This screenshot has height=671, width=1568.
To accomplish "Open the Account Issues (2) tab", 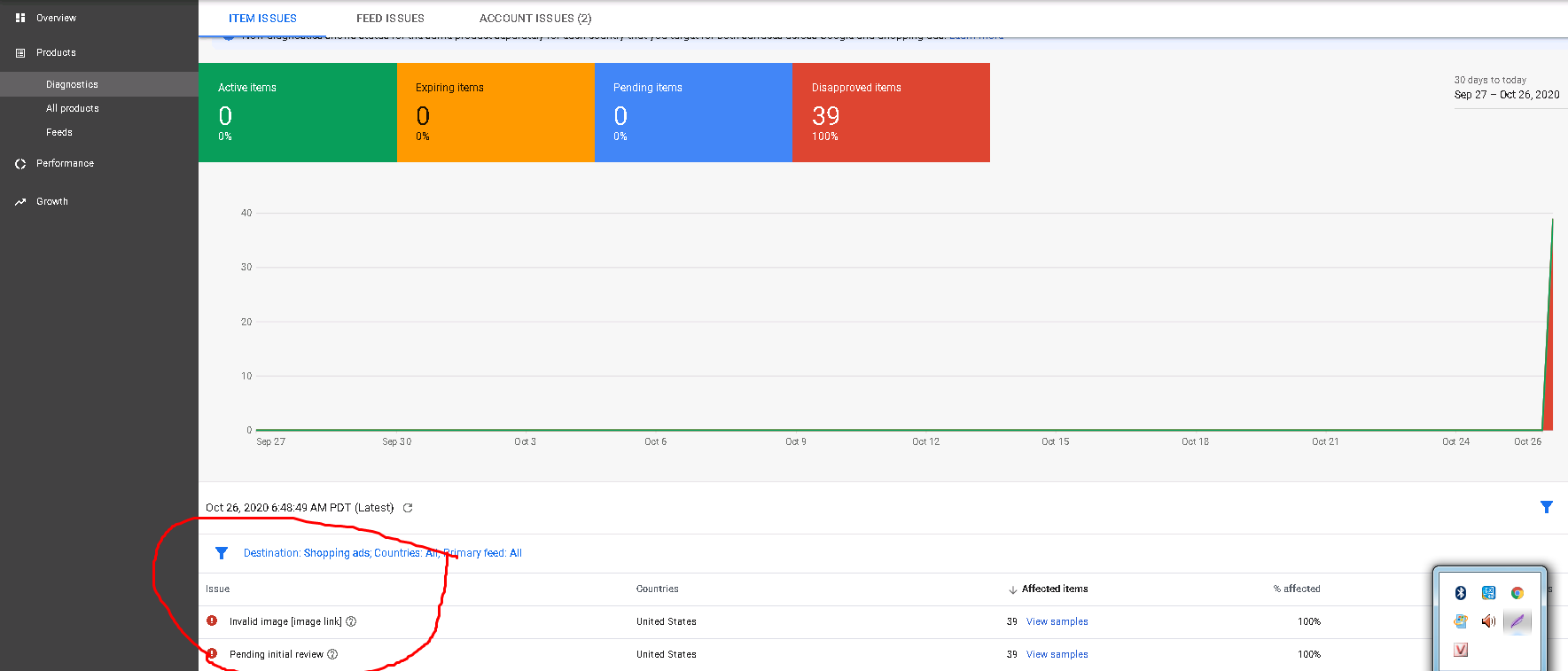I will click(534, 19).
